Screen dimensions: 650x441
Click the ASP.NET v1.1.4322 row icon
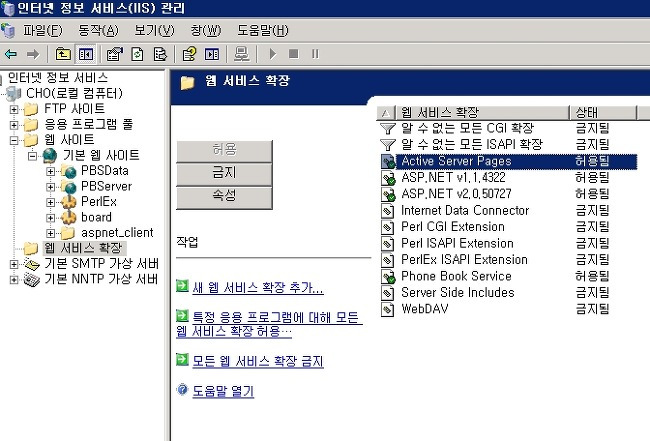(388, 178)
